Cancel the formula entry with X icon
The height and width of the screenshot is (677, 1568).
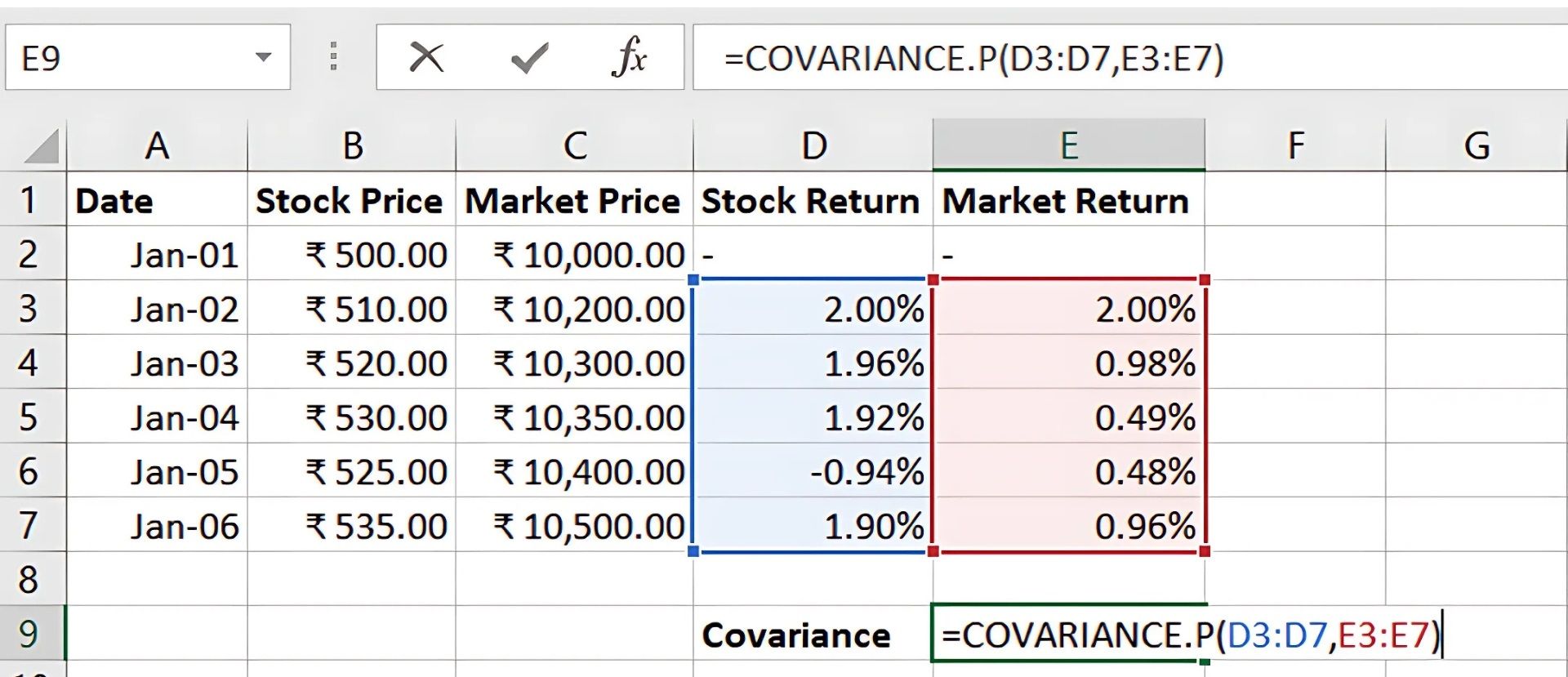click(x=425, y=58)
